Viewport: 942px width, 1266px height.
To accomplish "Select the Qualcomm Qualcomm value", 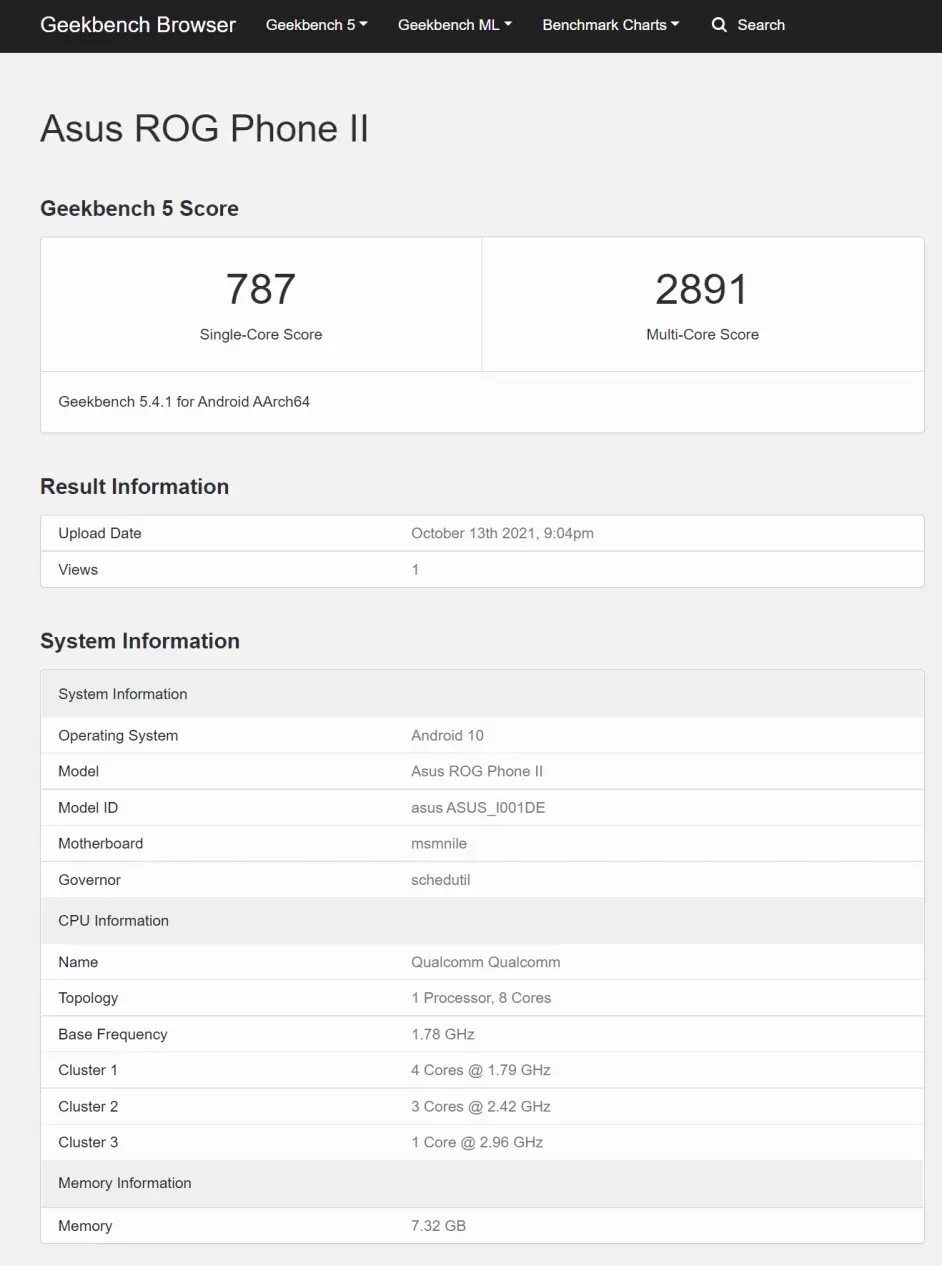I will point(486,962).
